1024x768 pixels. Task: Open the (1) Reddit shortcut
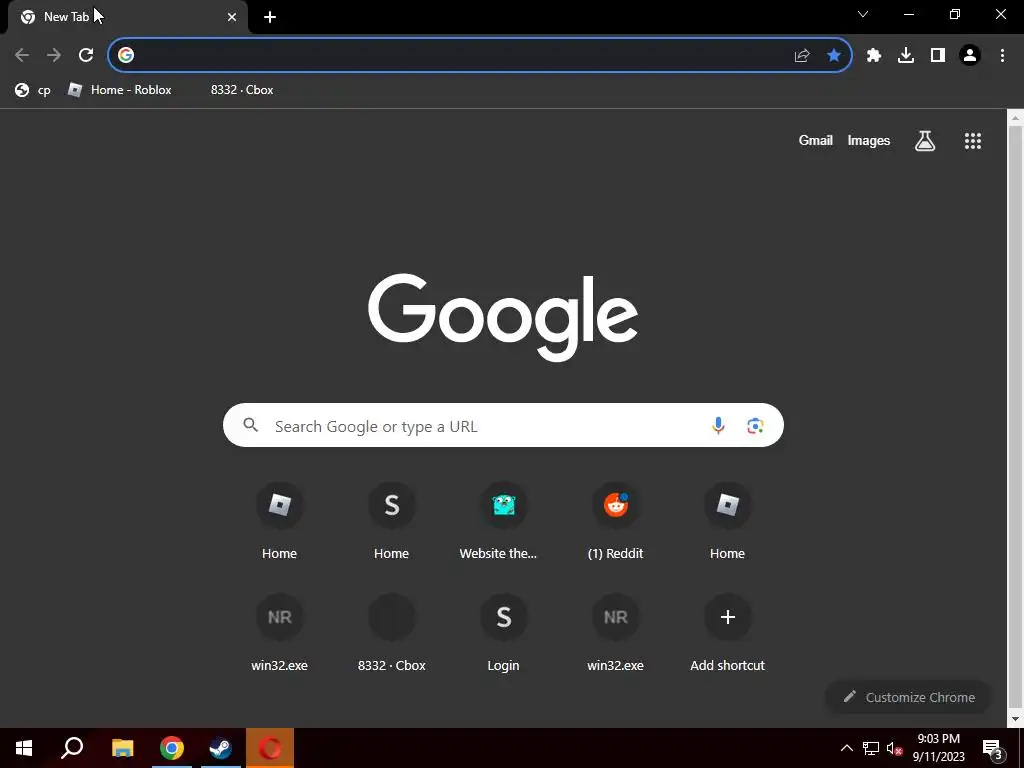[615, 520]
